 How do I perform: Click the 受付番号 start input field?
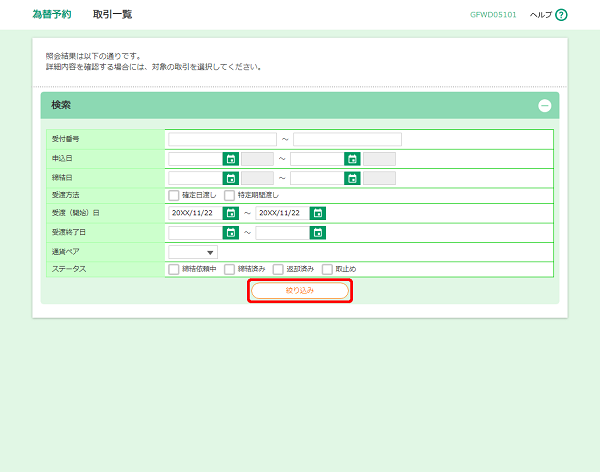pyautogui.click(x=222, y=139)
